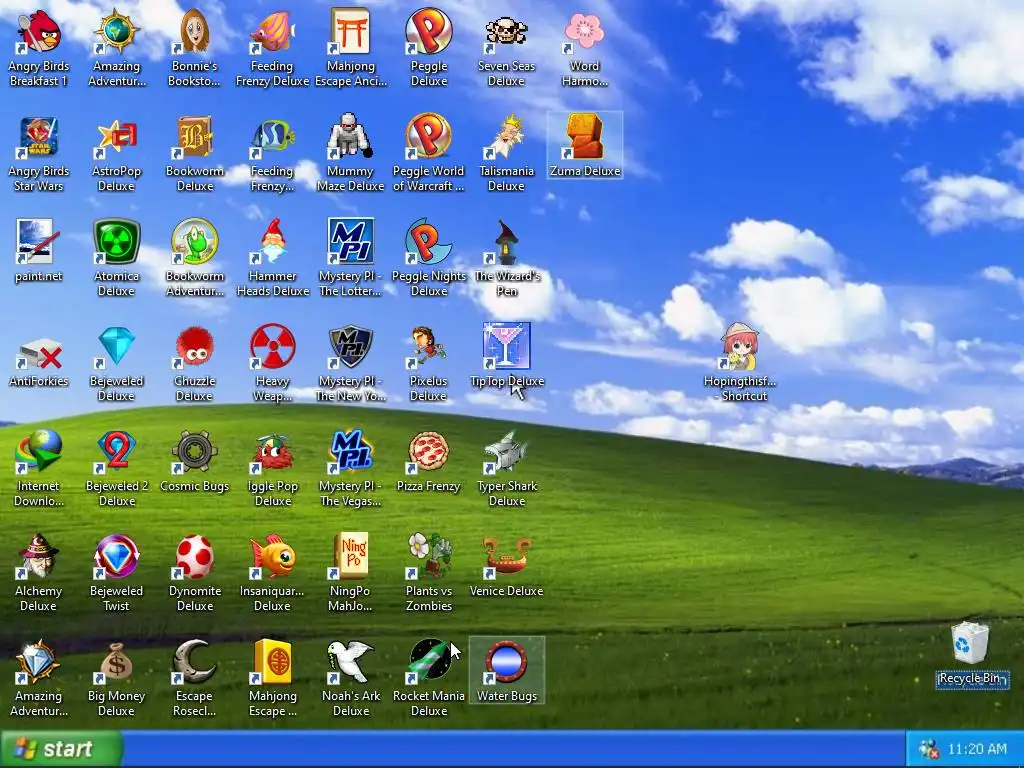
Task: Select the second Feeding Frenzy angelfish icon
Action: tap(272, 137)
